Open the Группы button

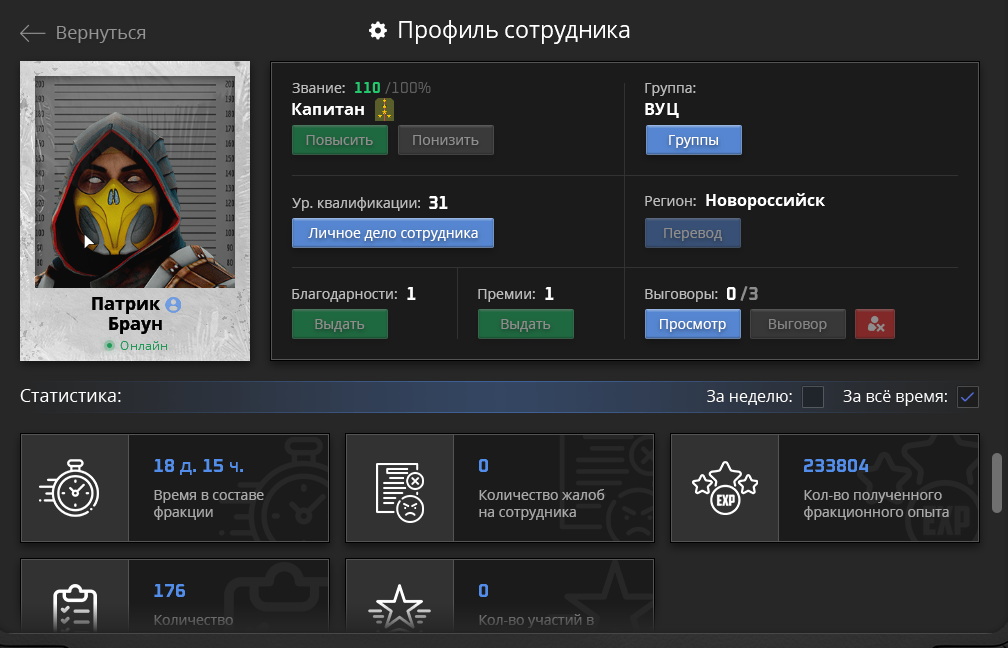pos(694,140)
